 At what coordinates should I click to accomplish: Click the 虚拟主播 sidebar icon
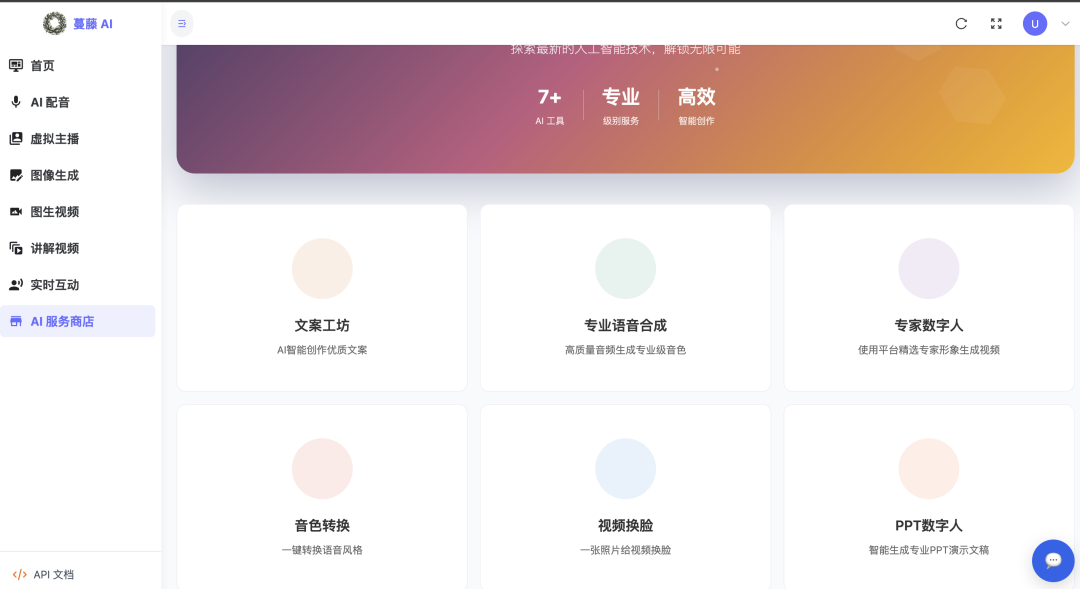click(x=16, y=138)
